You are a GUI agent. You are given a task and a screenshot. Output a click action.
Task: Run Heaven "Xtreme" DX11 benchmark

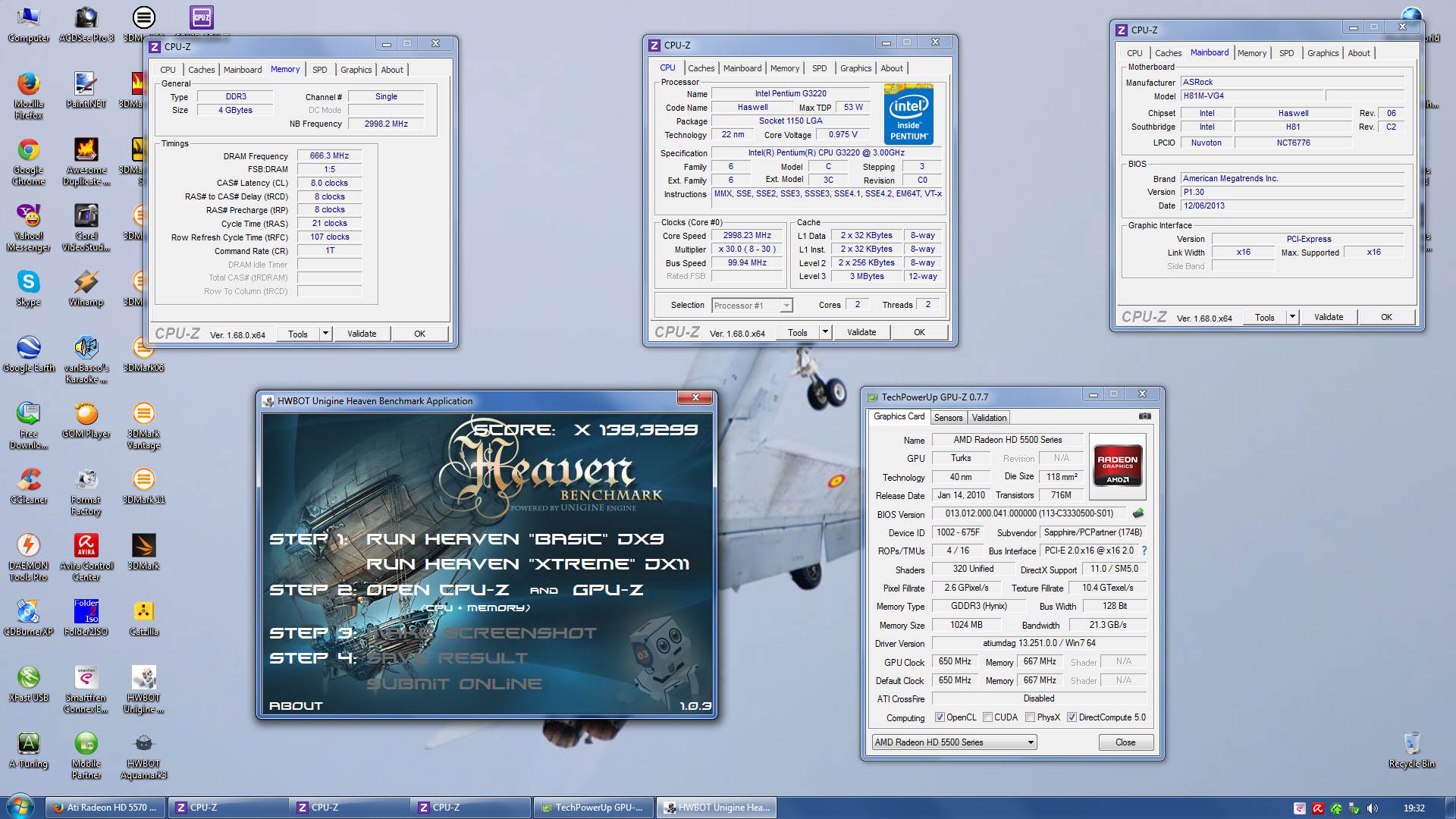[528, 564]
